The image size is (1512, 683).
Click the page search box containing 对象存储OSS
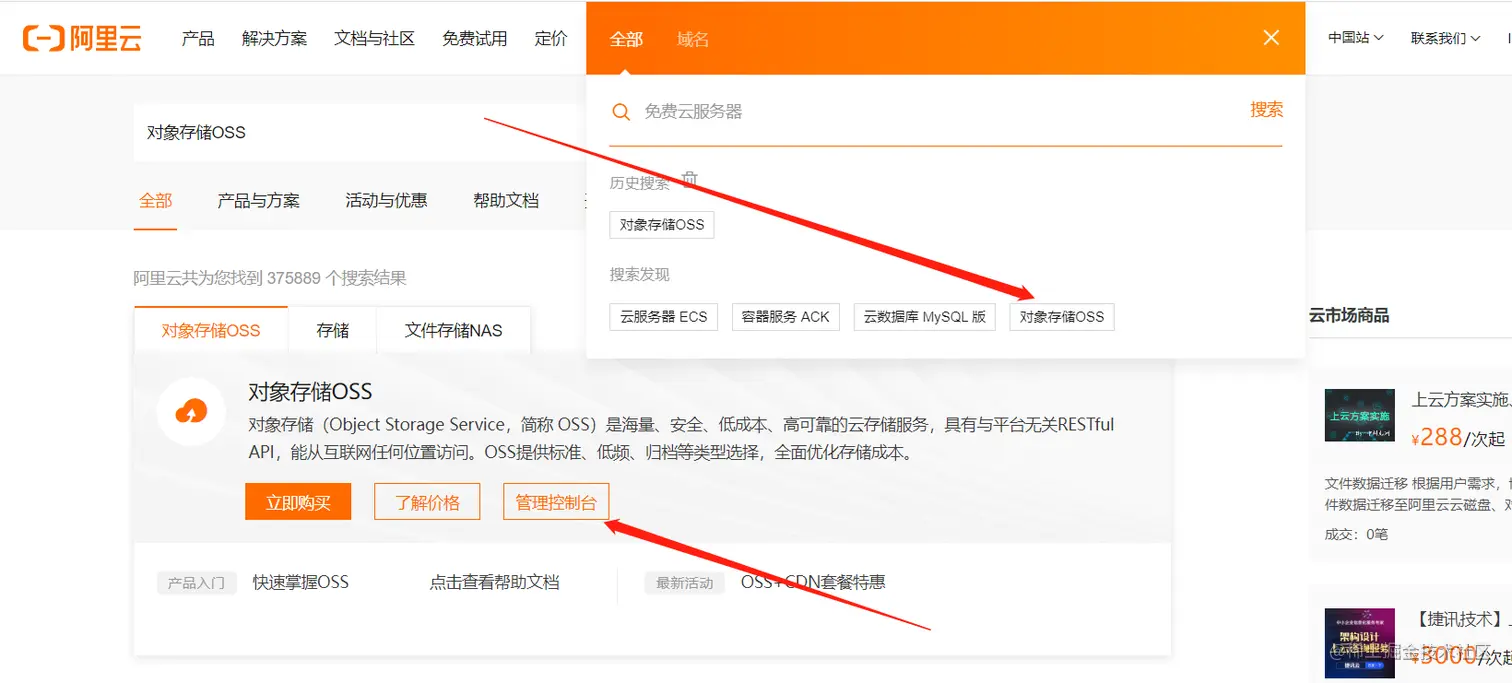360,132
